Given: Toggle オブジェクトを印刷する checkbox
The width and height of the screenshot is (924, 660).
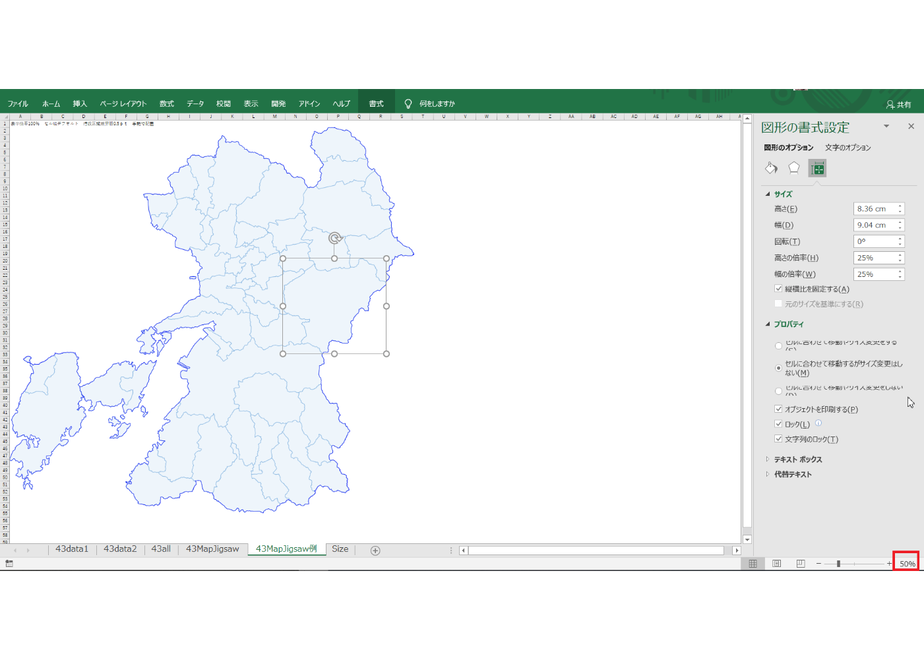Looking at the screenshot, I should click(778, 409).
